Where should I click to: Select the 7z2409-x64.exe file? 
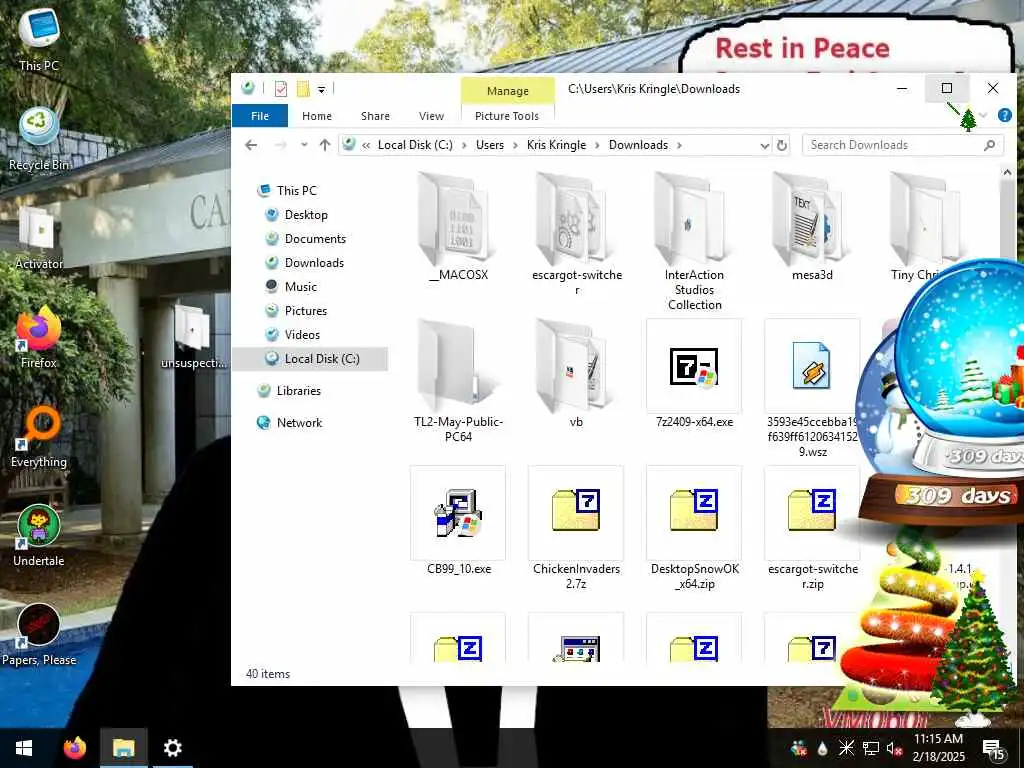pos(694,374)
